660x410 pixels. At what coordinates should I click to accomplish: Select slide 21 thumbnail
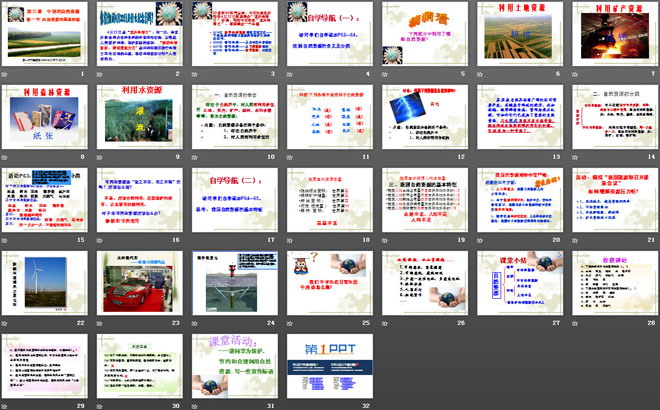(615, 200)
